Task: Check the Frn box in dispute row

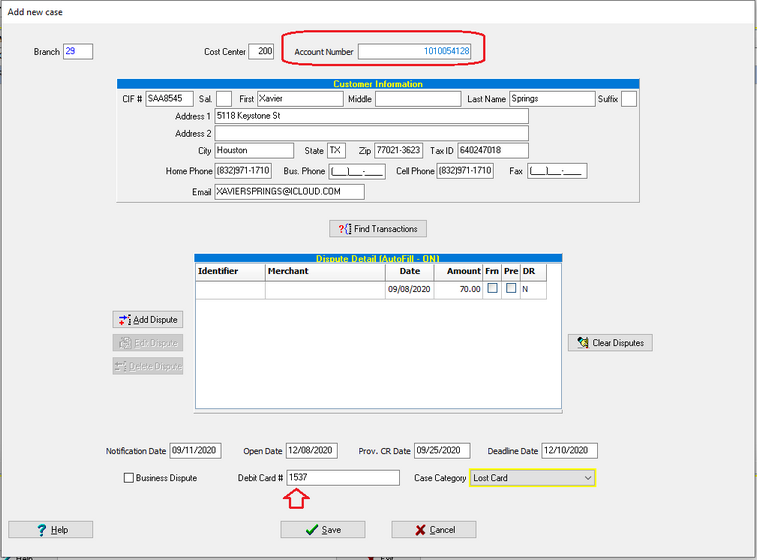Action: (x=492, y=289)
